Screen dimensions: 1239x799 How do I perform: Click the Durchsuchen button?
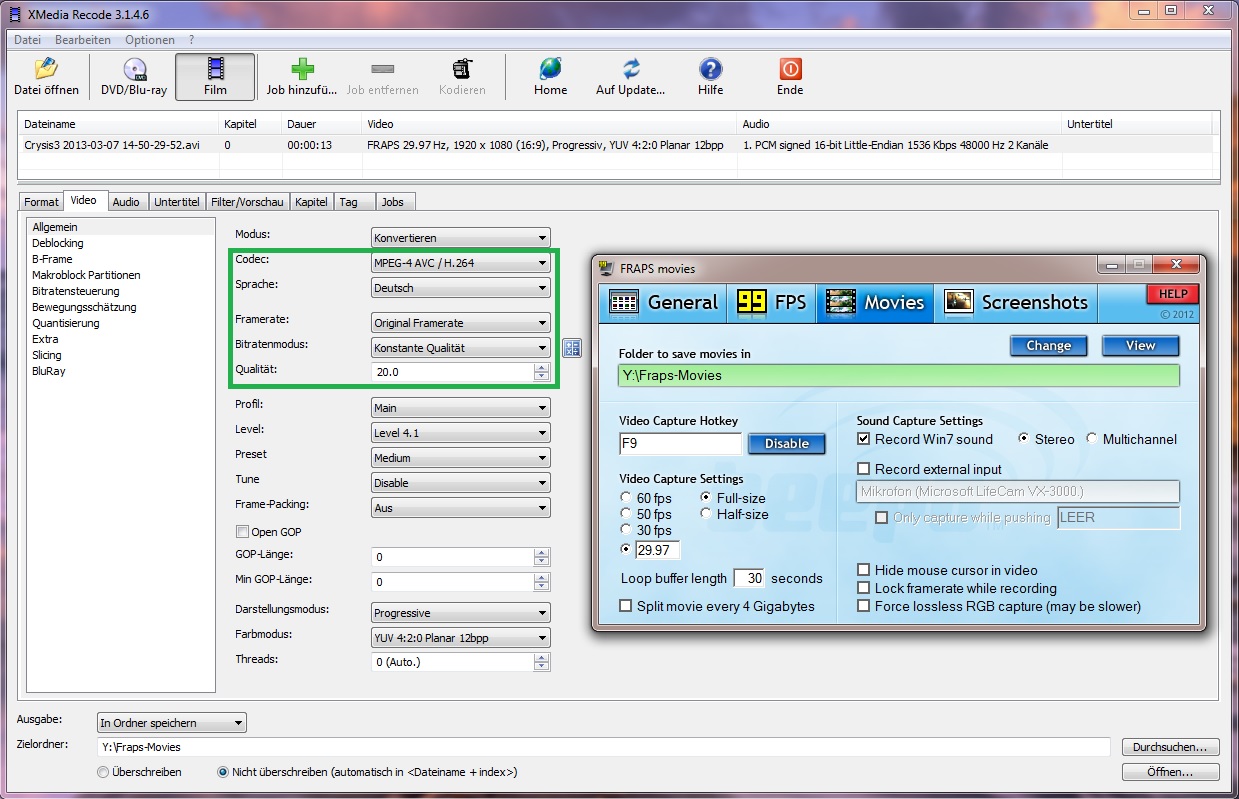coord(1171,747)
